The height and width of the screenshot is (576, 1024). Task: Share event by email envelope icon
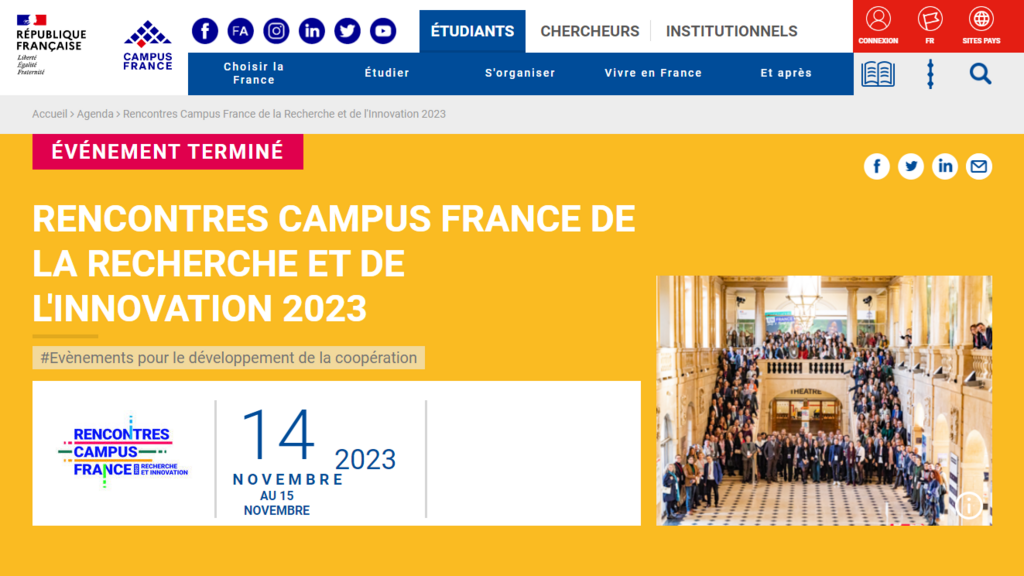tap(978, 167)
